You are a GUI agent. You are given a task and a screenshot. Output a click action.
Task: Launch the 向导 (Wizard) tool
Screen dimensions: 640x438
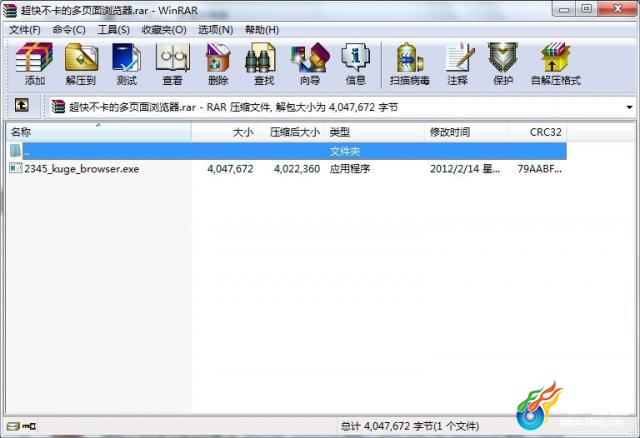(310, 64)
